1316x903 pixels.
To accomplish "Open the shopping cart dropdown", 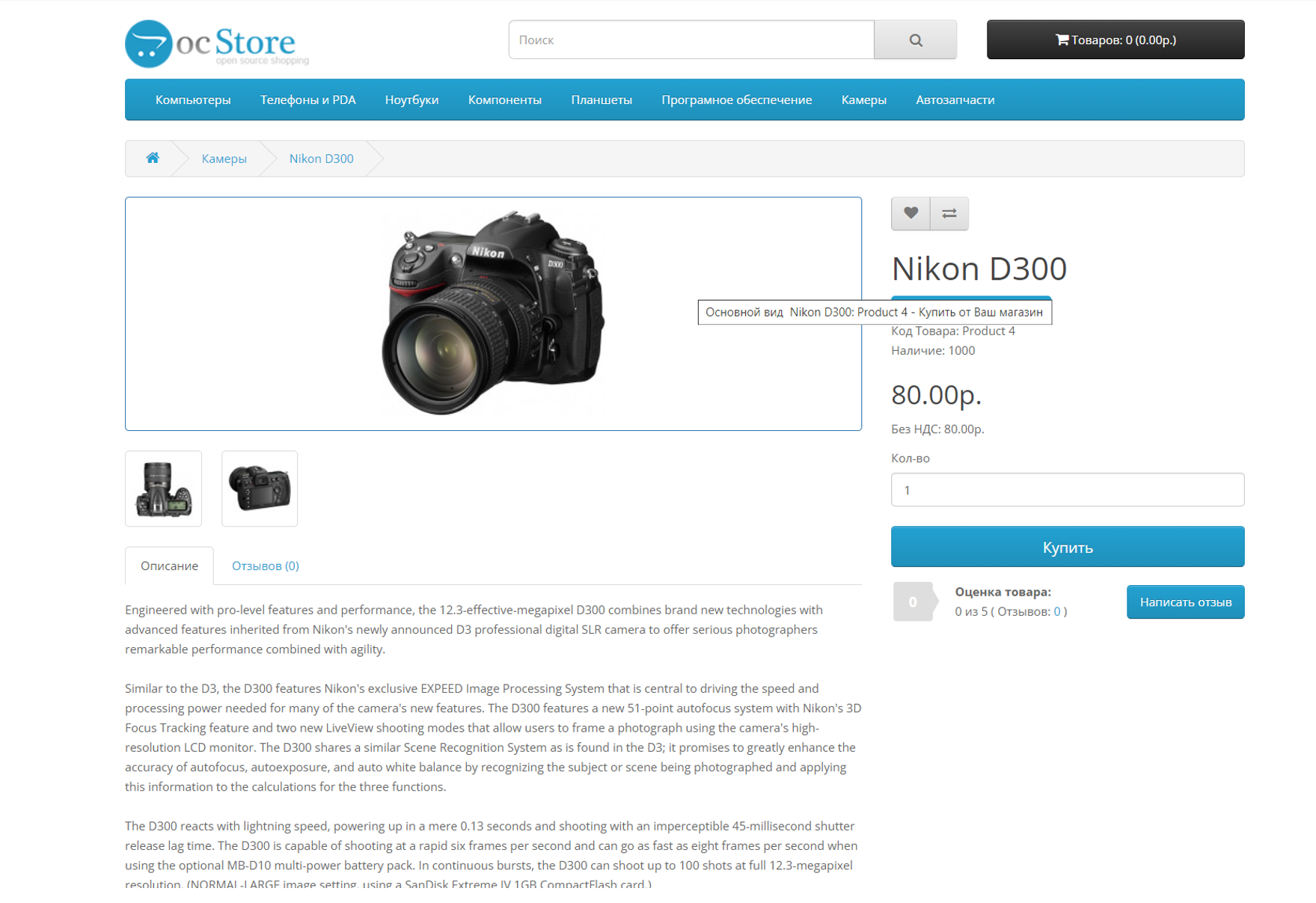I will [x=1115, y=40].
